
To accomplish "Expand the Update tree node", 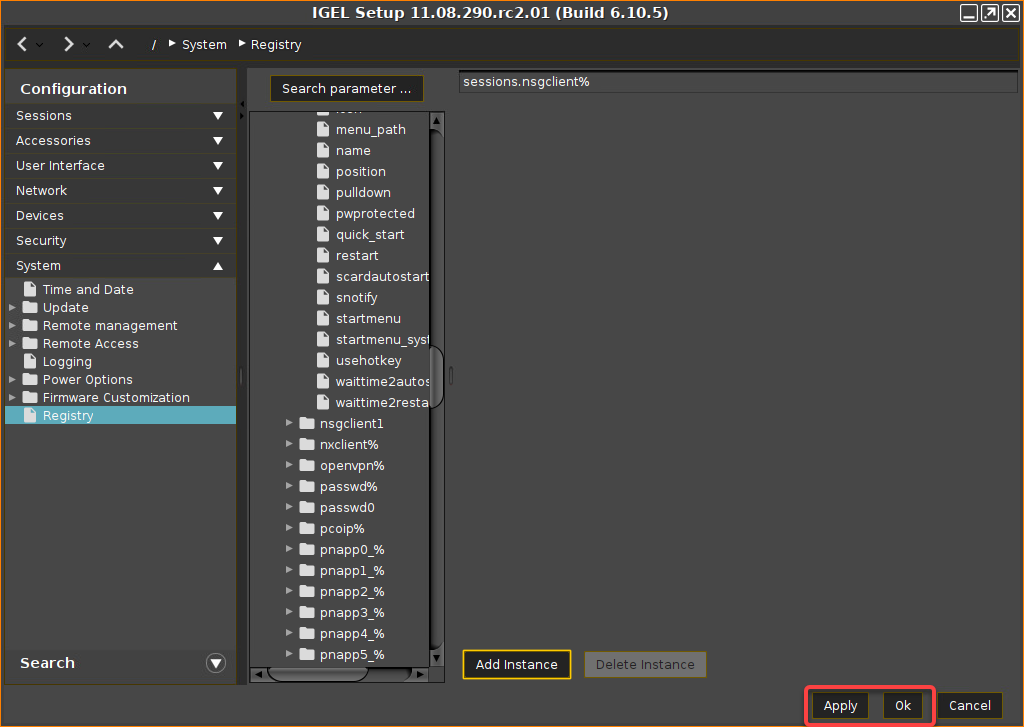I will click(x=12, y=308).
